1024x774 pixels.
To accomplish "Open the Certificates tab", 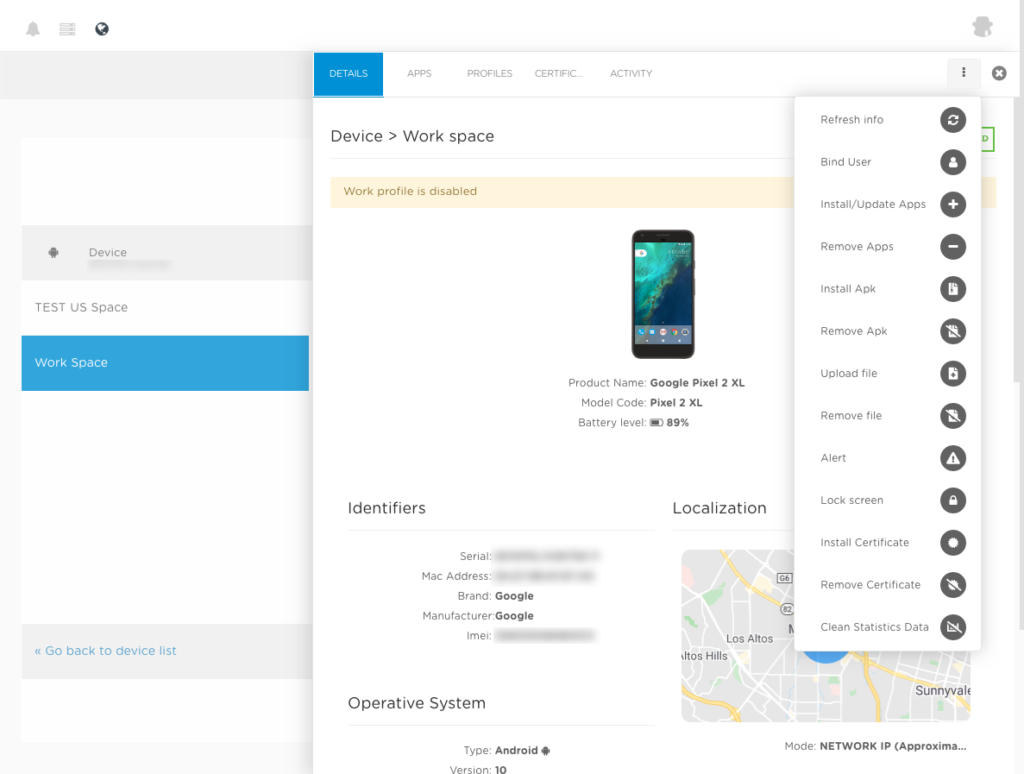I will coord(558,74).
